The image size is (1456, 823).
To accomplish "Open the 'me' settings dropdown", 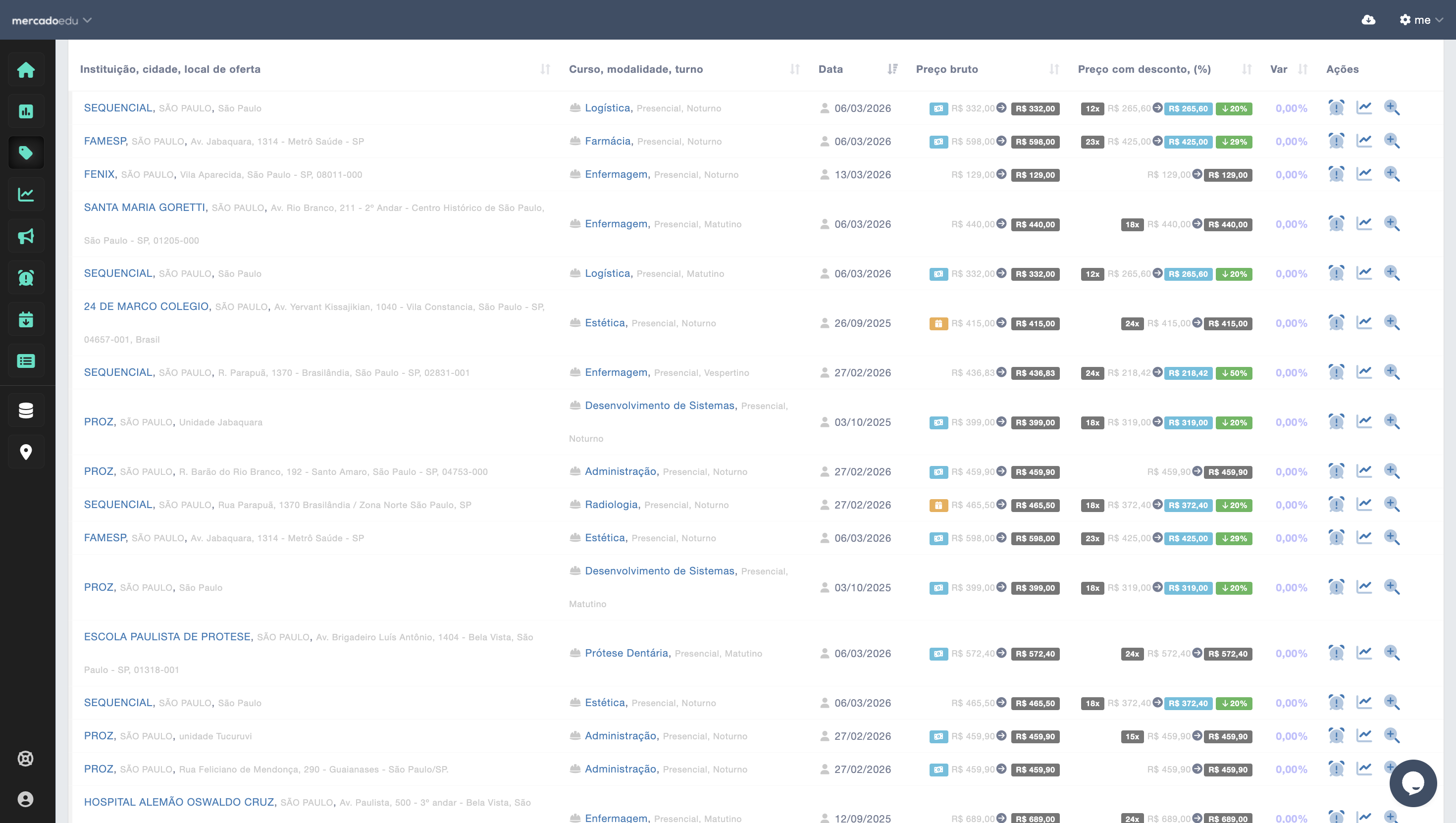I will coord(1421,20).
